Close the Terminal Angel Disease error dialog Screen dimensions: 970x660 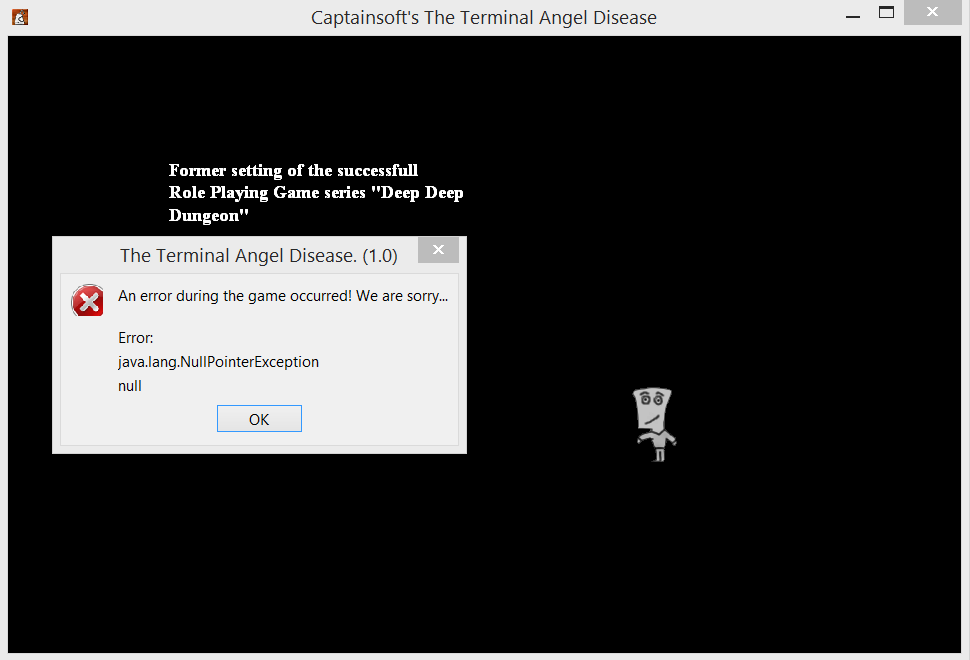438,250
